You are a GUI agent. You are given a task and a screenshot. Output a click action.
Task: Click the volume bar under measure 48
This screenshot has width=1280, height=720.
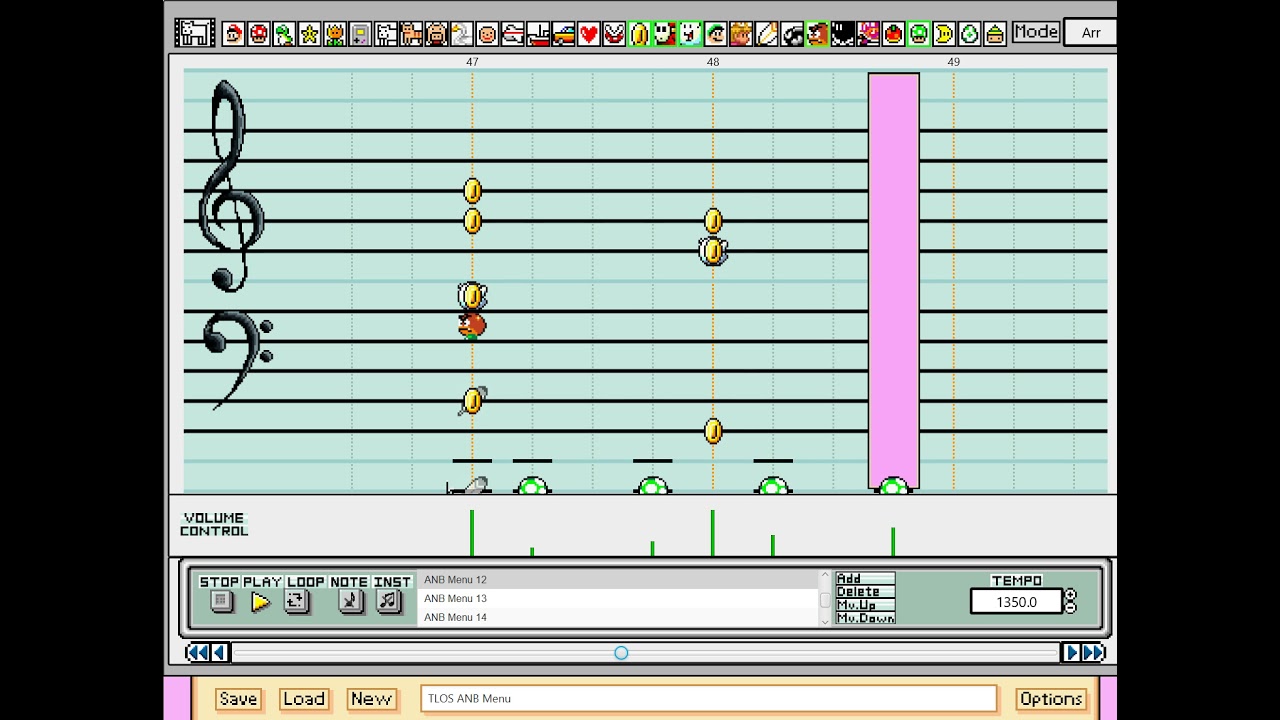tap(712, 533)
